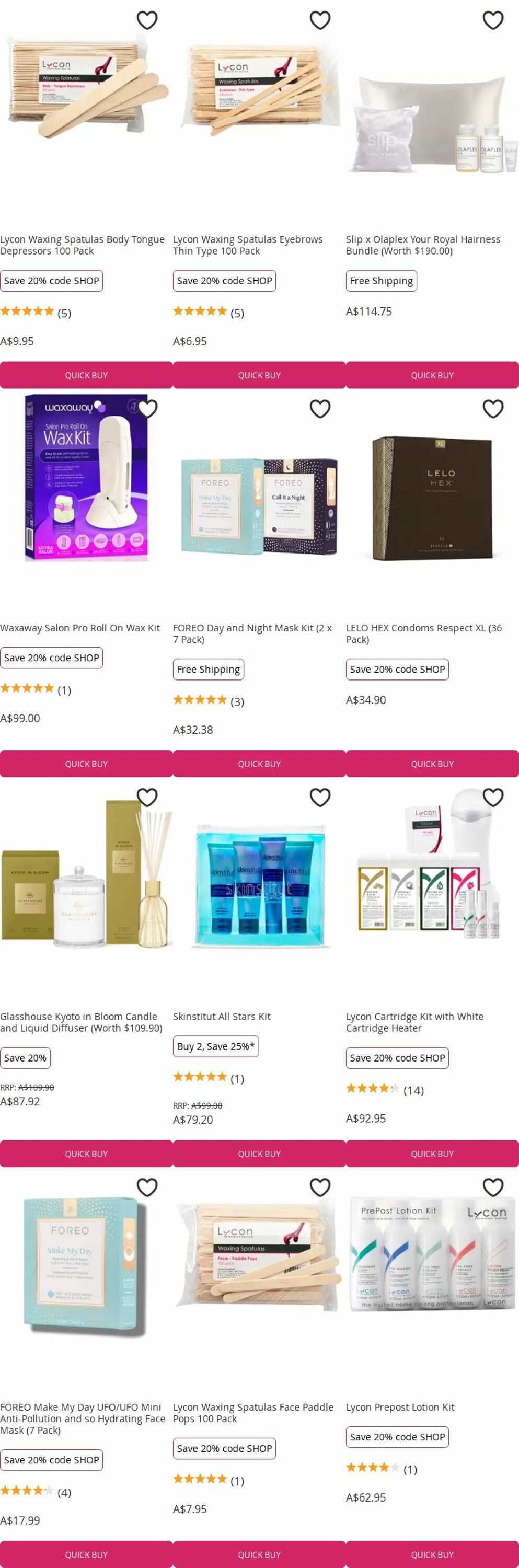519x1568 pixels.
Task: Heart the Skinstitut All Stars Kit
Action: pyautogui.click(x=320, y=797)
